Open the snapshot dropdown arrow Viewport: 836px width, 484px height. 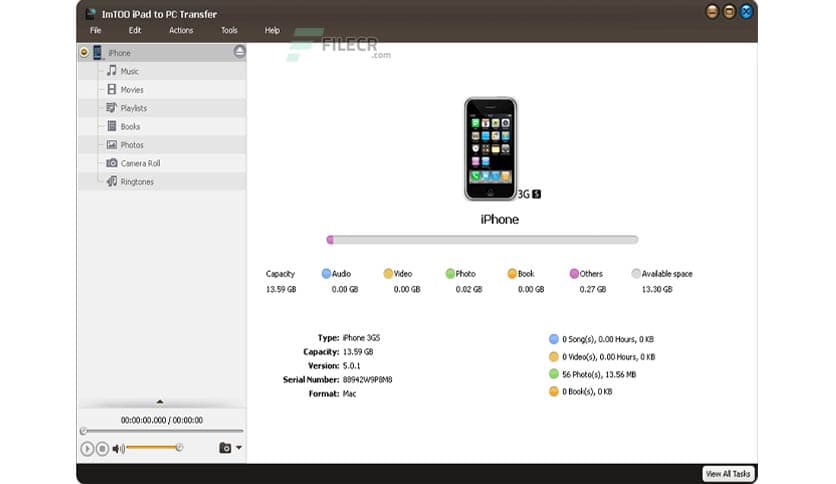coord(239,448)
